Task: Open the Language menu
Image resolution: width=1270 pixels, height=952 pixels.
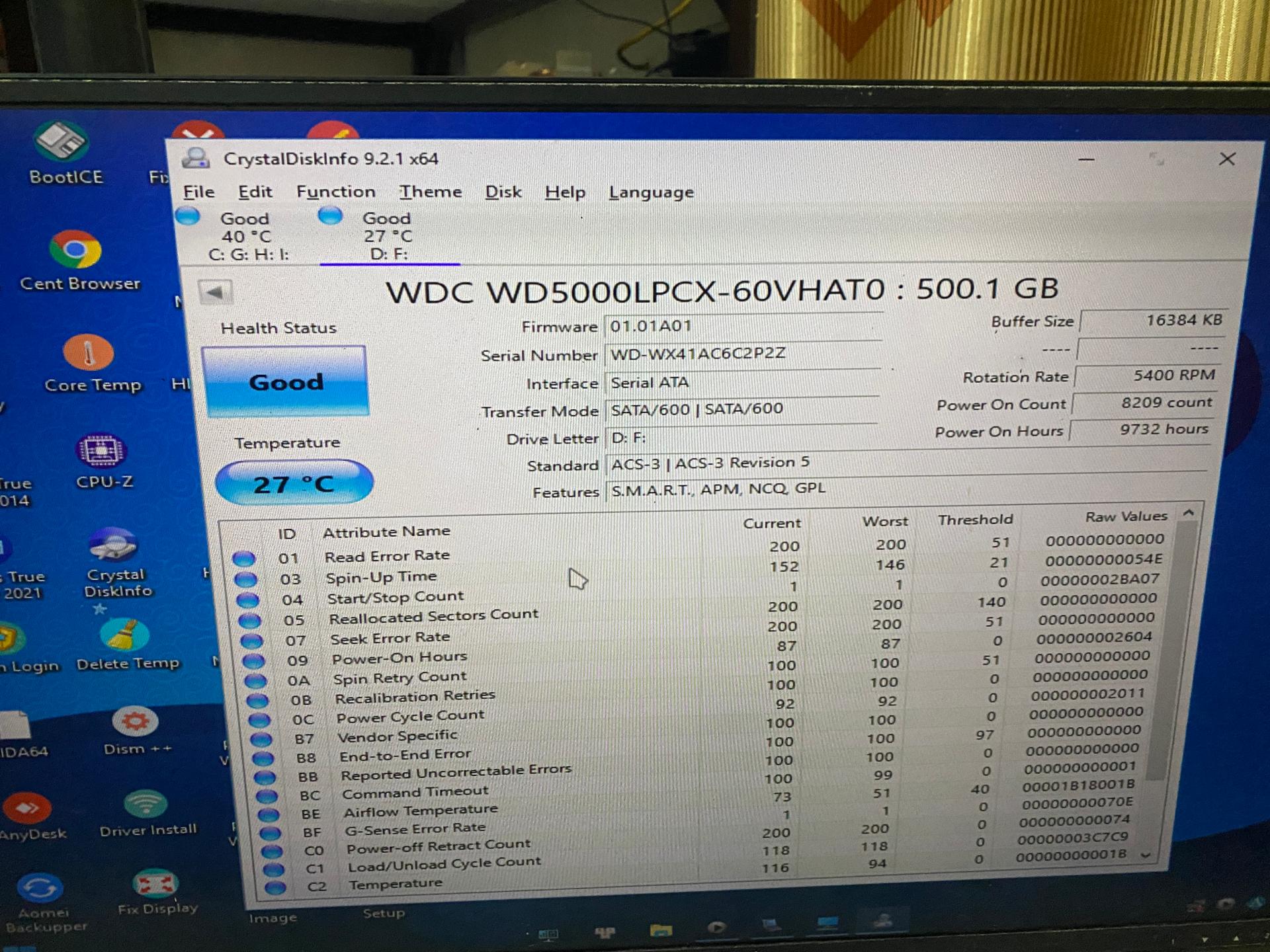Action: (x=652, y=193)
